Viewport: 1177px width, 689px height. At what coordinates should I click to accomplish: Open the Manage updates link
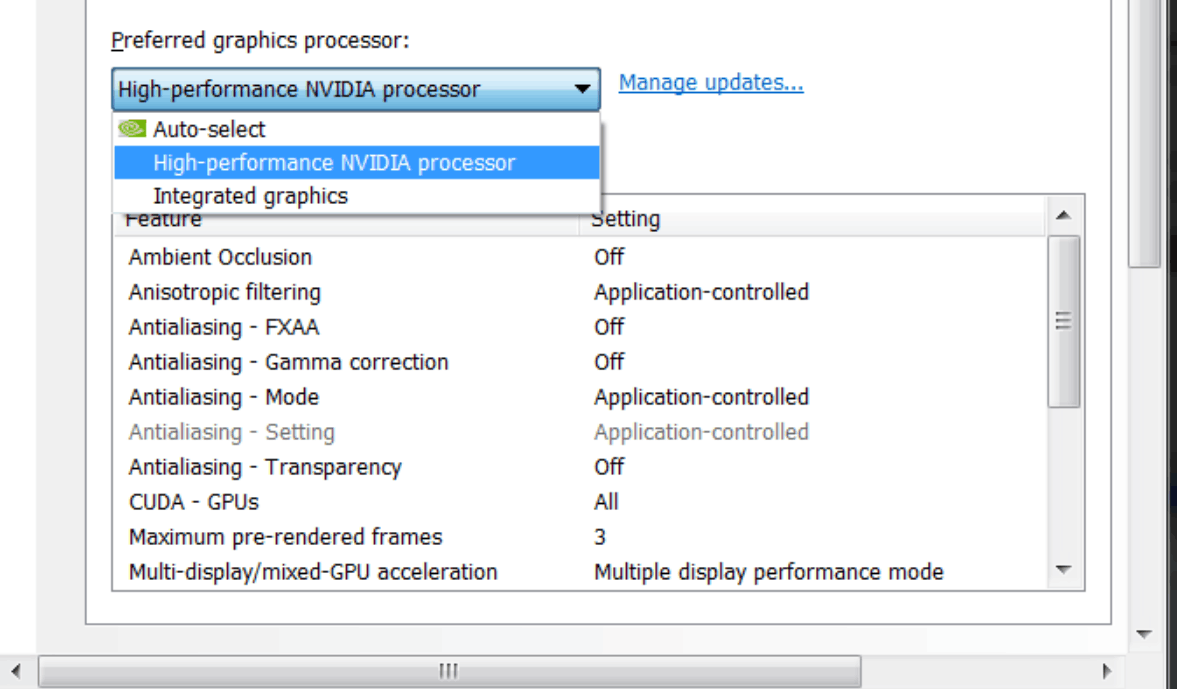pyautogui.click(x=711, y=83)
